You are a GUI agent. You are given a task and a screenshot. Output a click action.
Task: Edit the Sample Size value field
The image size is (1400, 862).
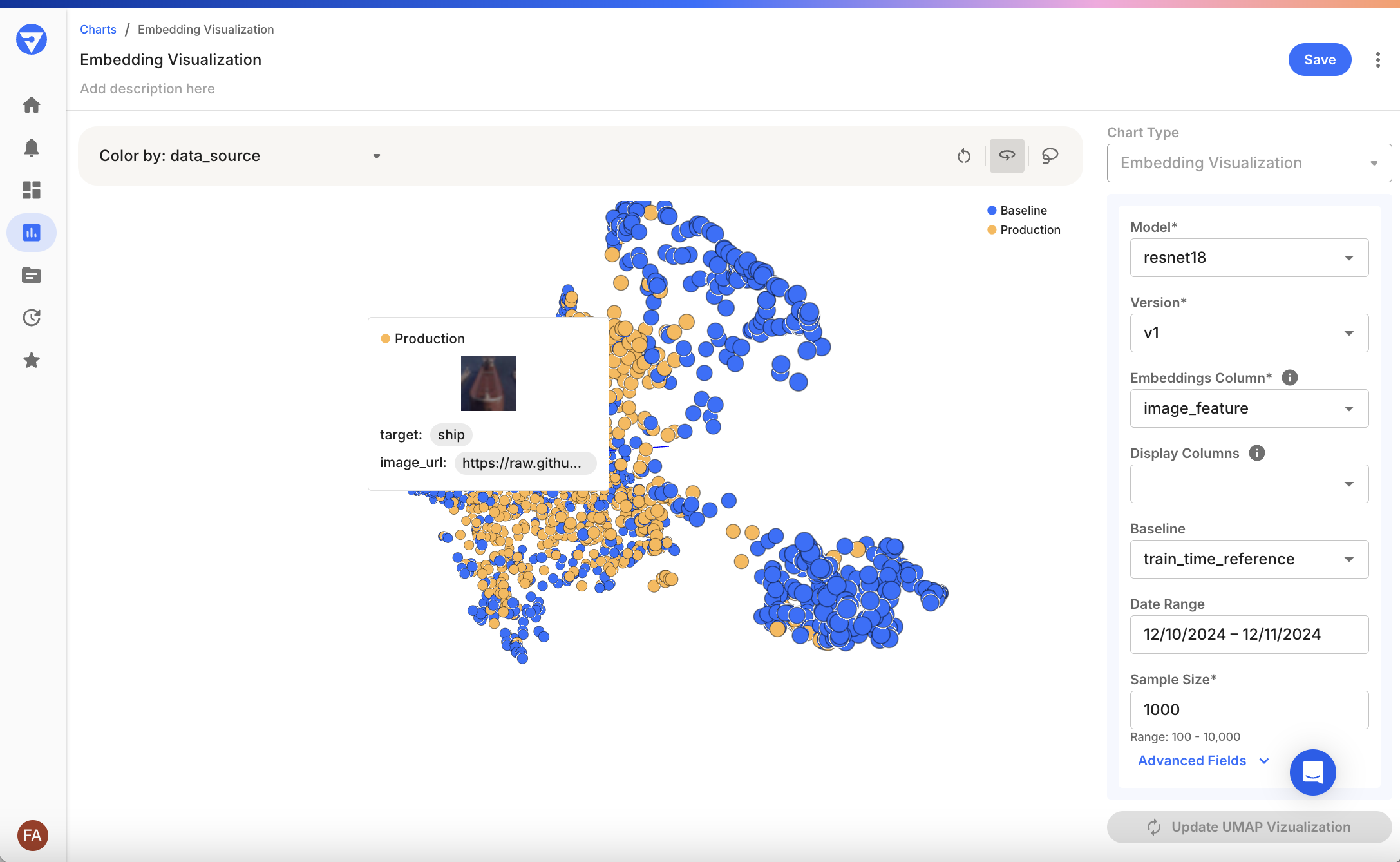coord(1248,710)
